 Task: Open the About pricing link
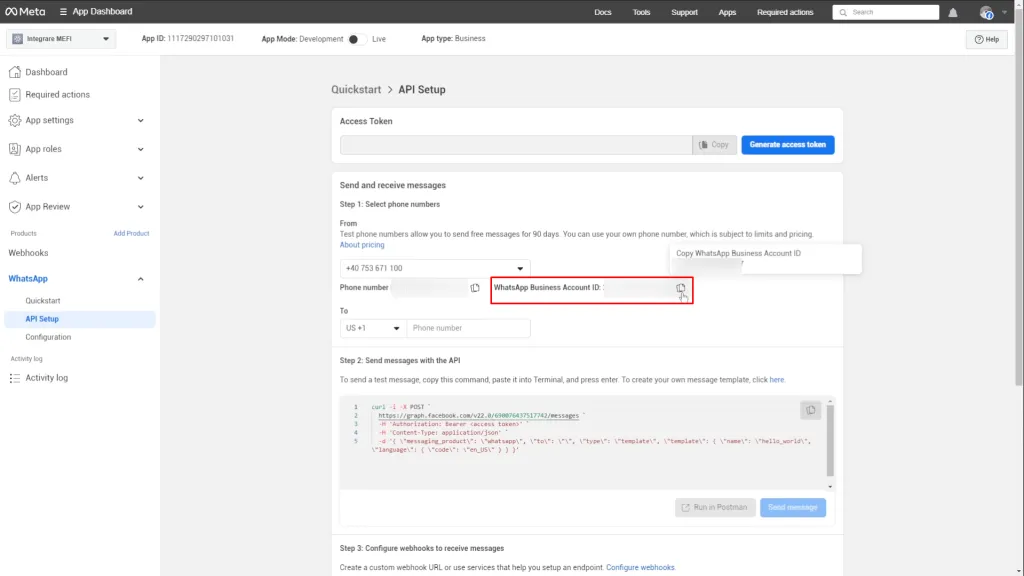click(x=362, y=245)
